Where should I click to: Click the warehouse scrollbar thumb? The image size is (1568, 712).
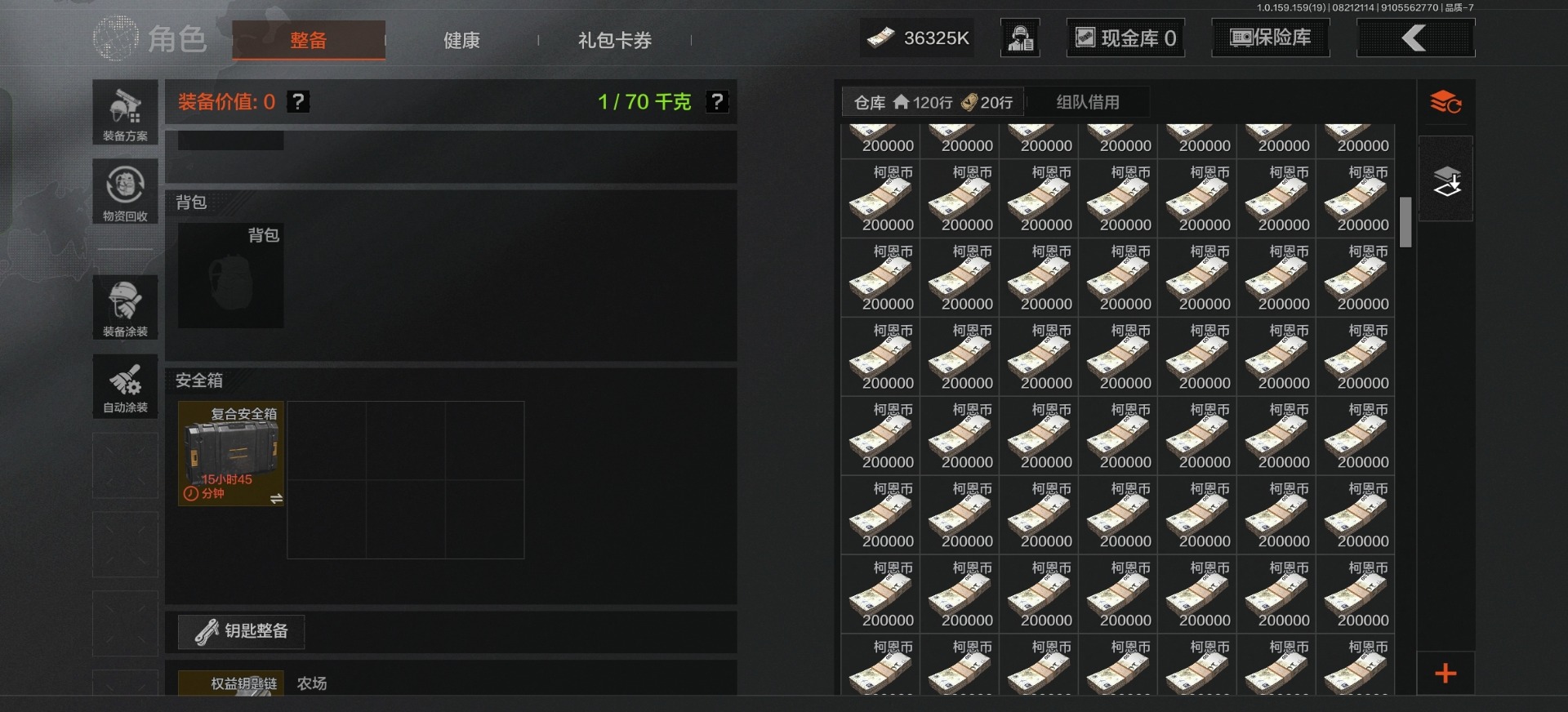(1405, 221)
